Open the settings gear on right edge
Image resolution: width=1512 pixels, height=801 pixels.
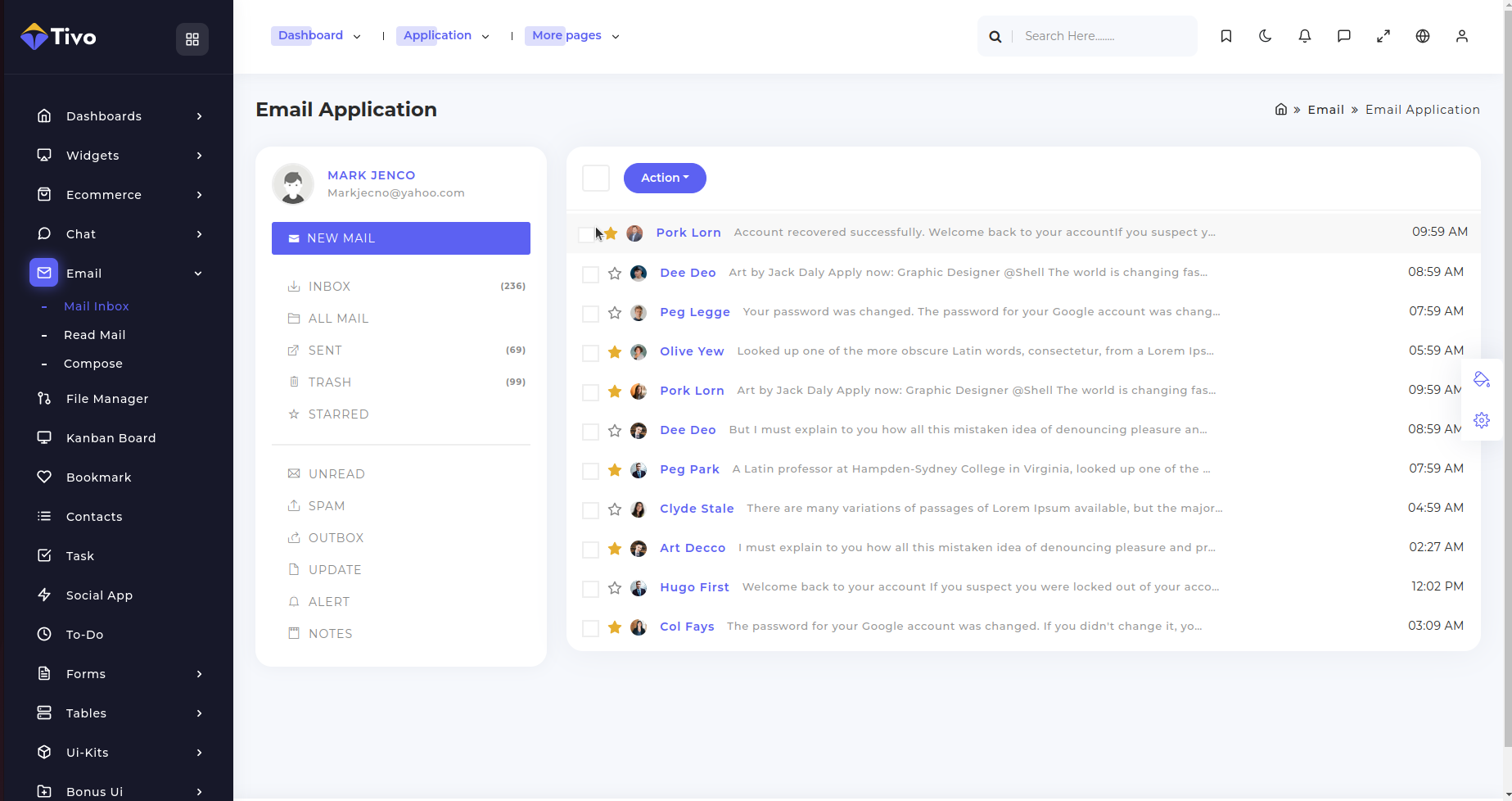[x=1481, y=420]
